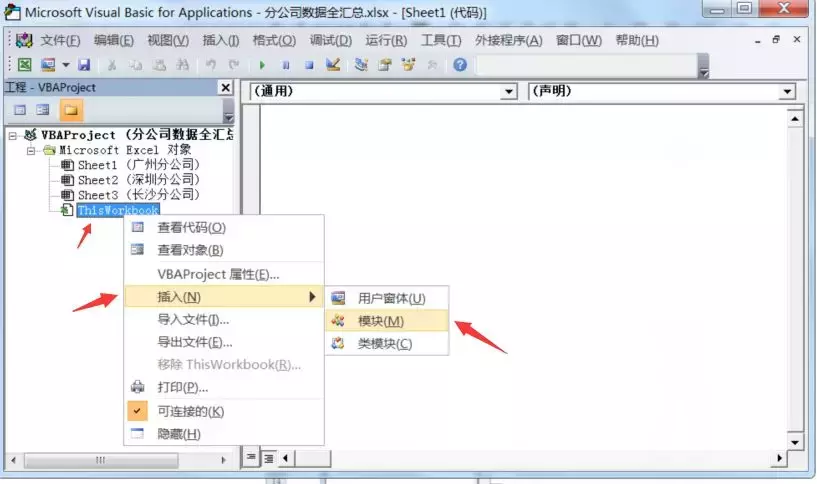Open the 外接程序(A) menu
817x484 pixels.
point(509,40)
